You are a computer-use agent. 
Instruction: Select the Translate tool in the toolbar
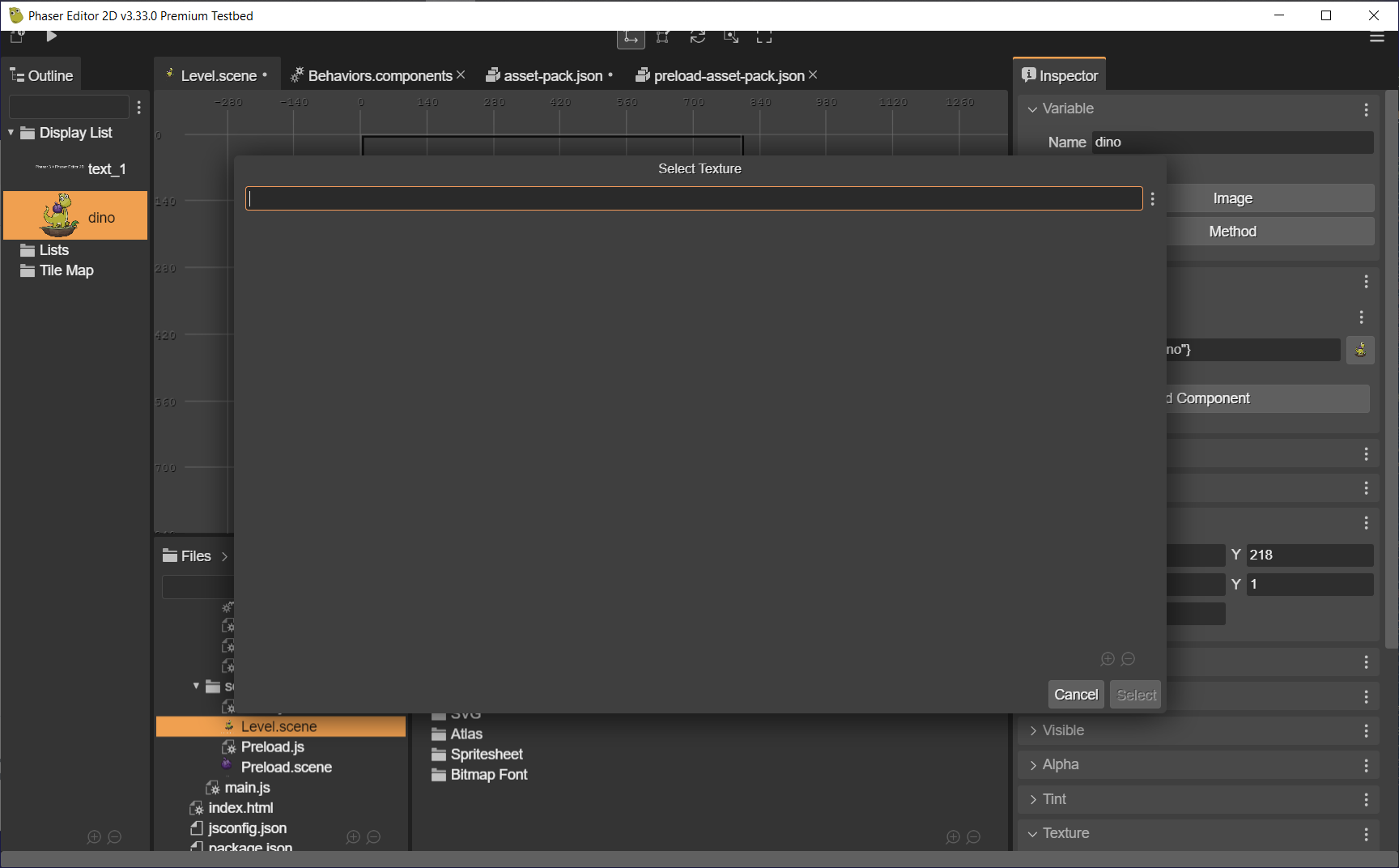pyautogui.click(x=631, y=38)
